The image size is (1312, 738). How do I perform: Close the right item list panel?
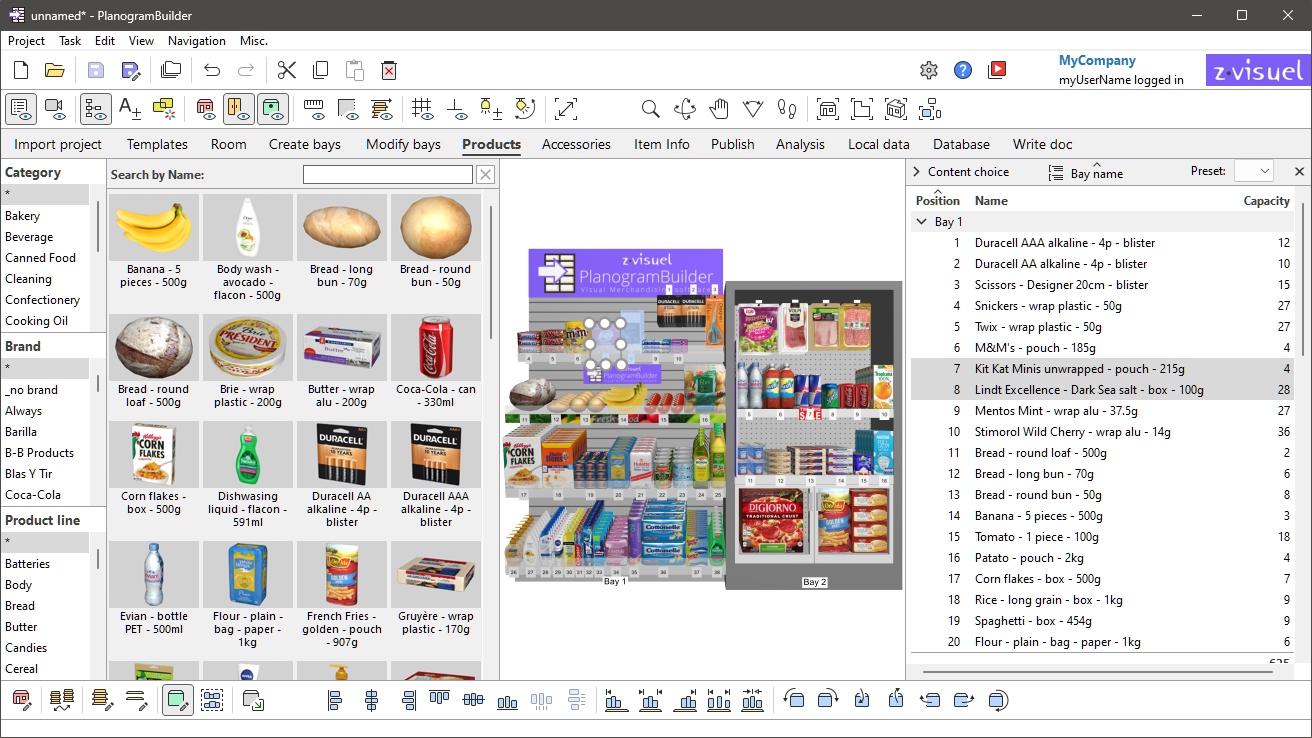coord(1299,171)
